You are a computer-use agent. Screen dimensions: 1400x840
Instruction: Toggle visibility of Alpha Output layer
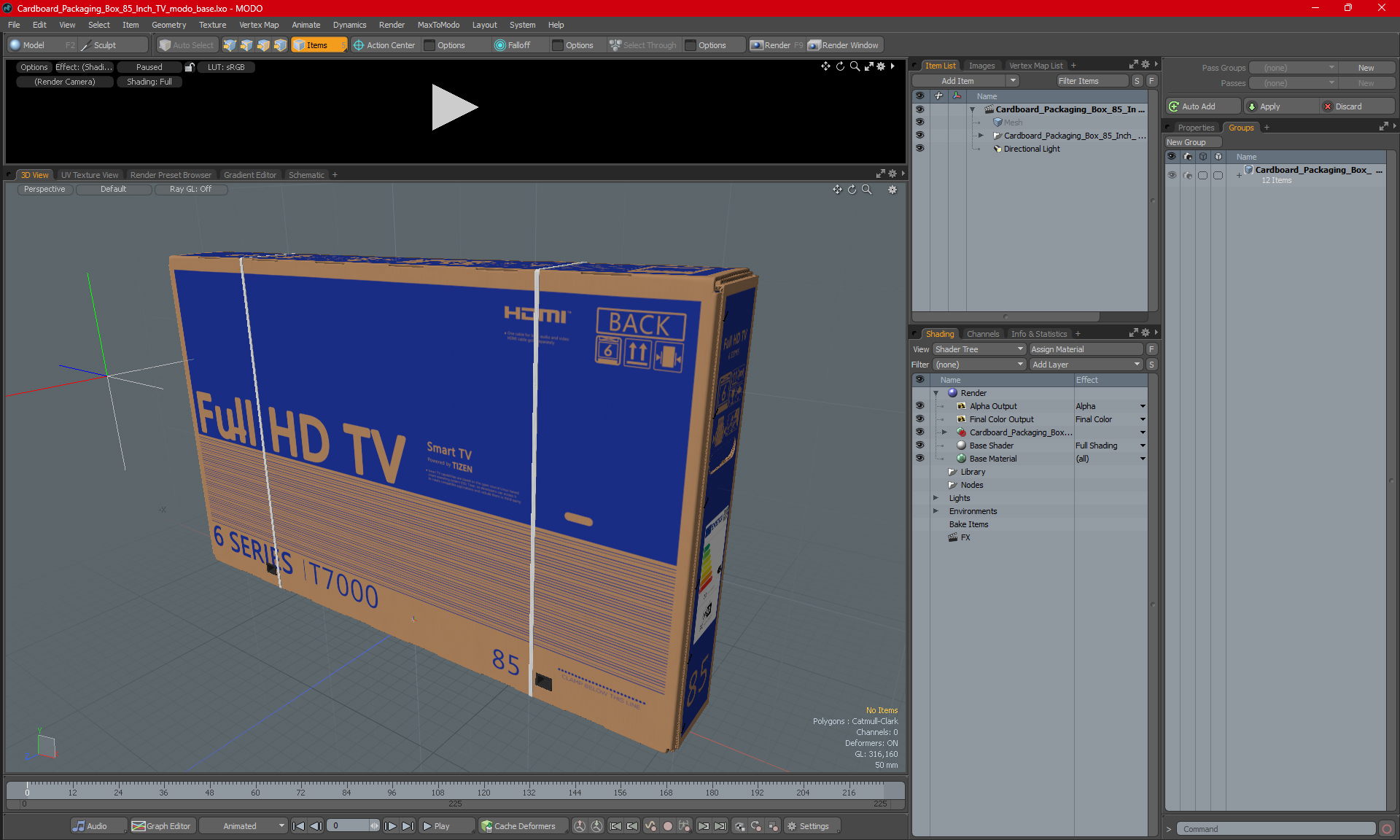[x=919, y=406]
